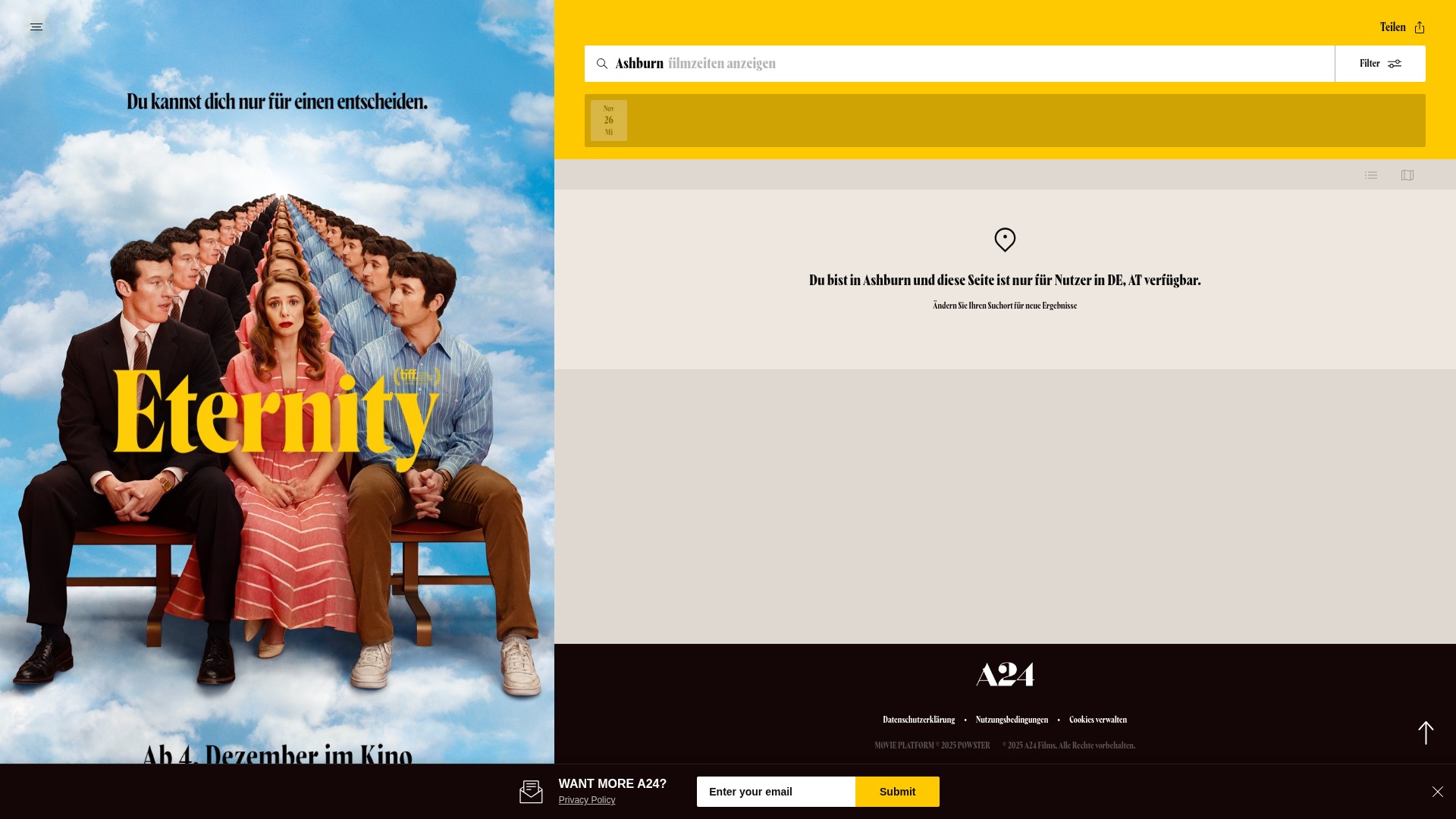Open the hamburger menu icon

36,27
